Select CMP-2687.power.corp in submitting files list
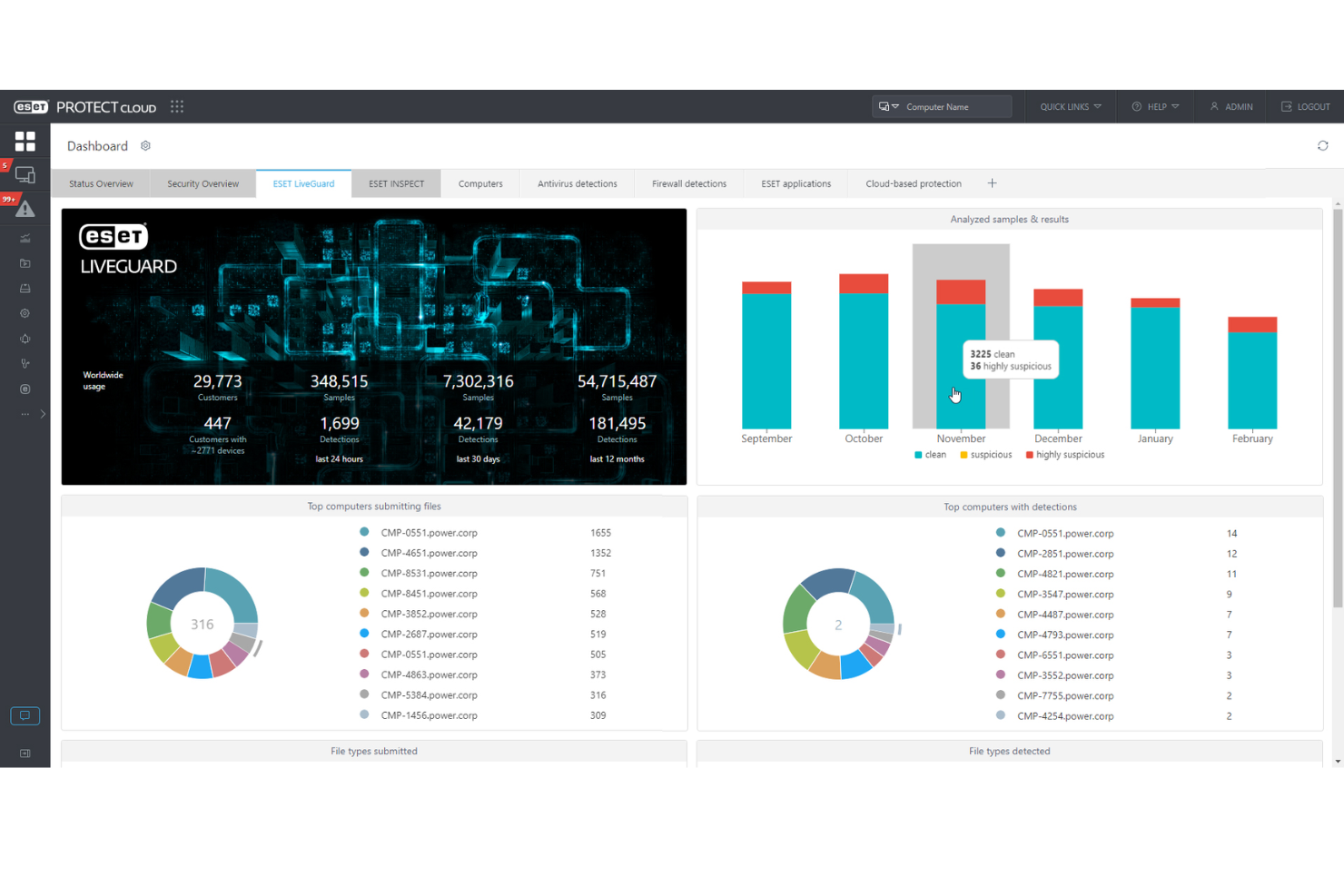 point(429,634)
